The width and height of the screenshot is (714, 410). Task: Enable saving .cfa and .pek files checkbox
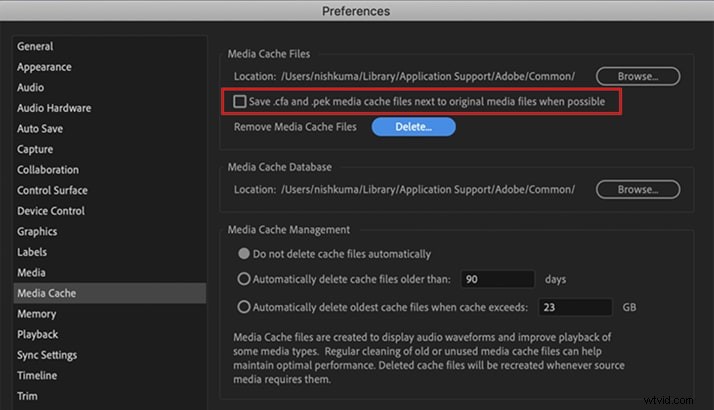click(240, 102)
